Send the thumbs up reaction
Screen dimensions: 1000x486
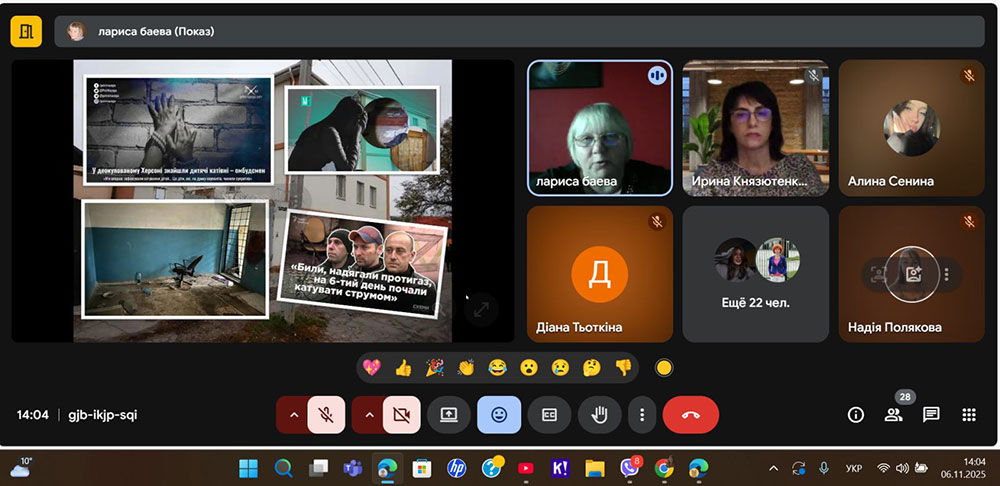coord(403,367)
